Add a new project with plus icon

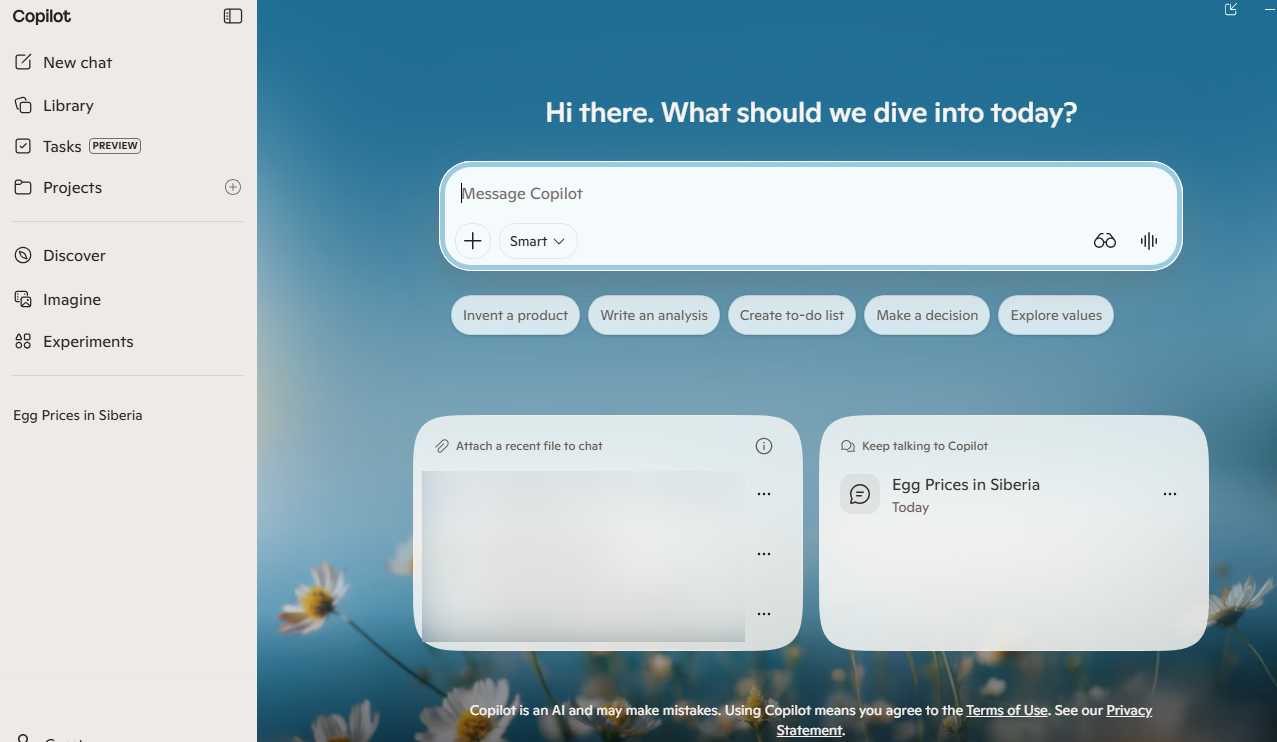pyautogui.click(x=233, y=187)
